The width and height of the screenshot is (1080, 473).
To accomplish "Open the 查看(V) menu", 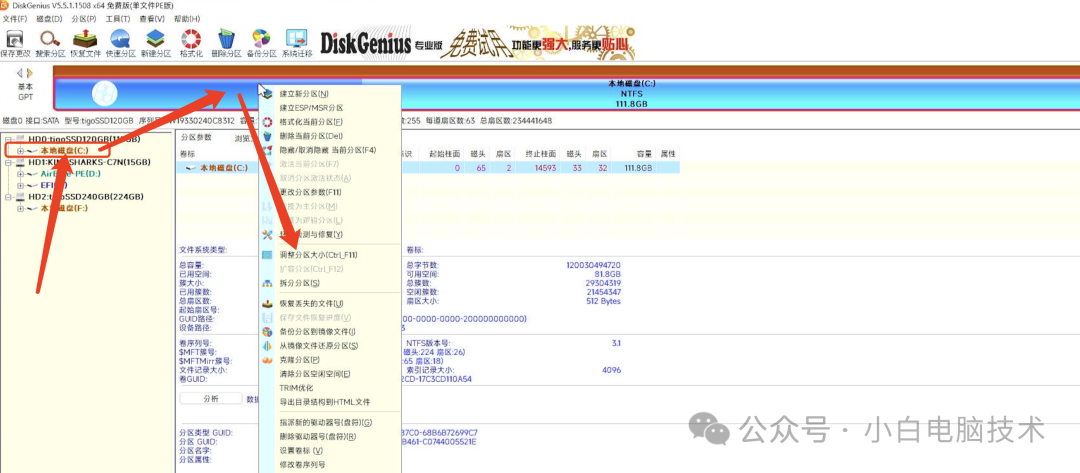I will [x=152, y=19].
